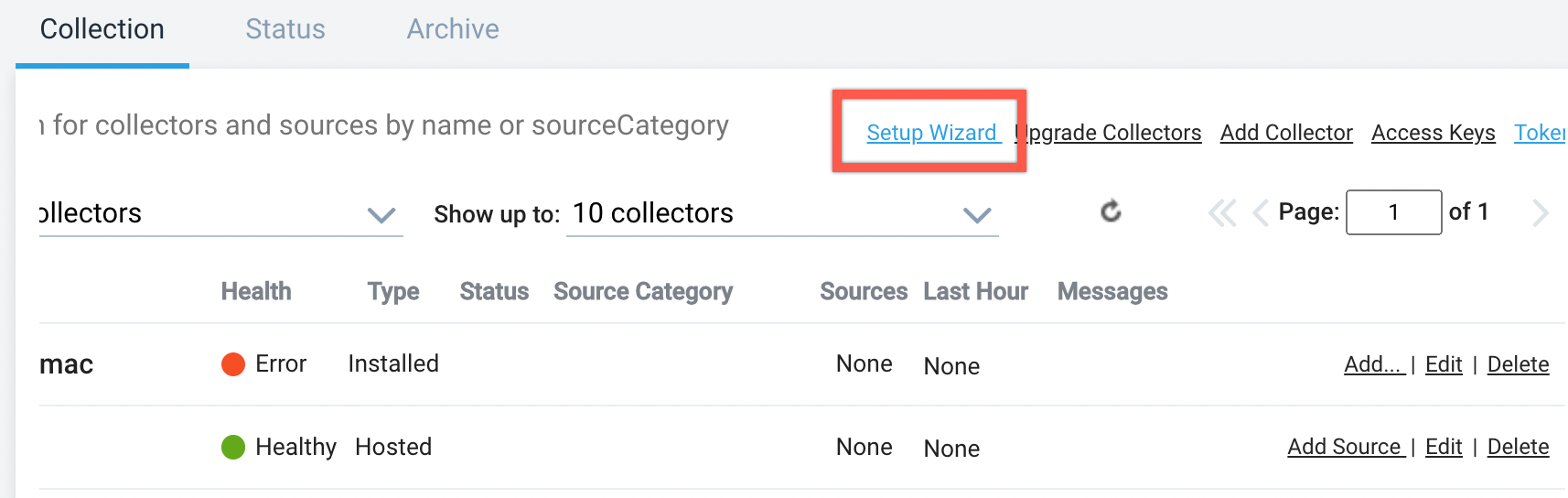
Task: Click the red Error health indicator
Action: tap(233, 364)
